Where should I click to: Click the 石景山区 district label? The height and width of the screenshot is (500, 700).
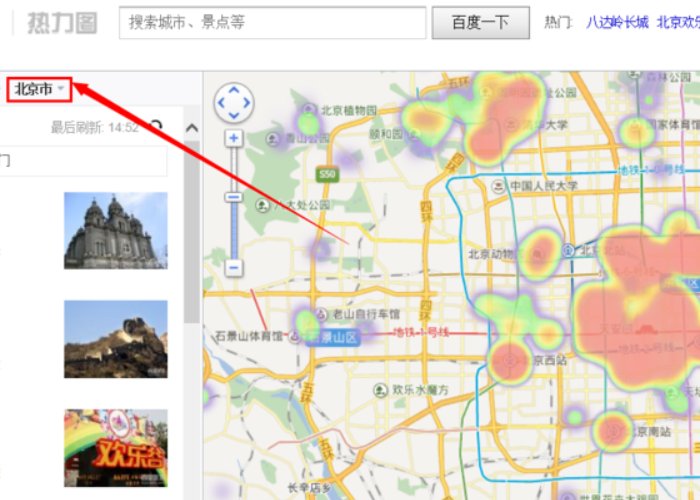[x=333, y=338]
